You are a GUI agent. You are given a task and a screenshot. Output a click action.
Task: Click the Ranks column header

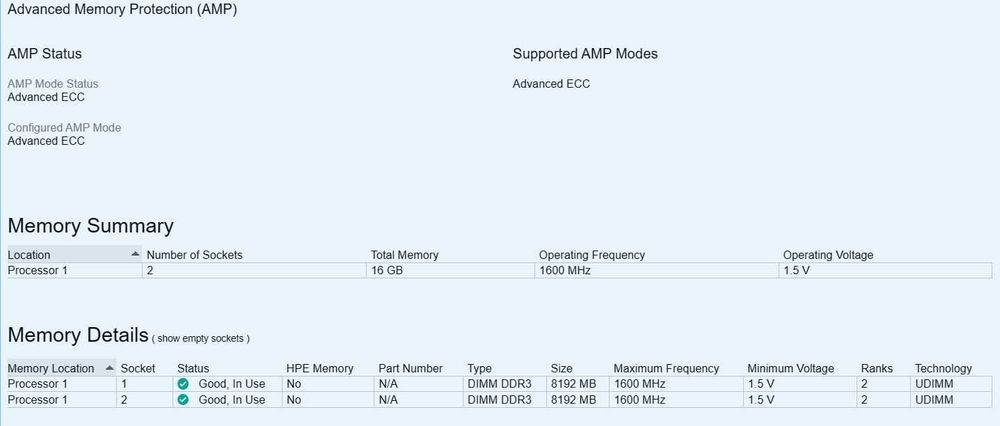click(x=876, y=369)
